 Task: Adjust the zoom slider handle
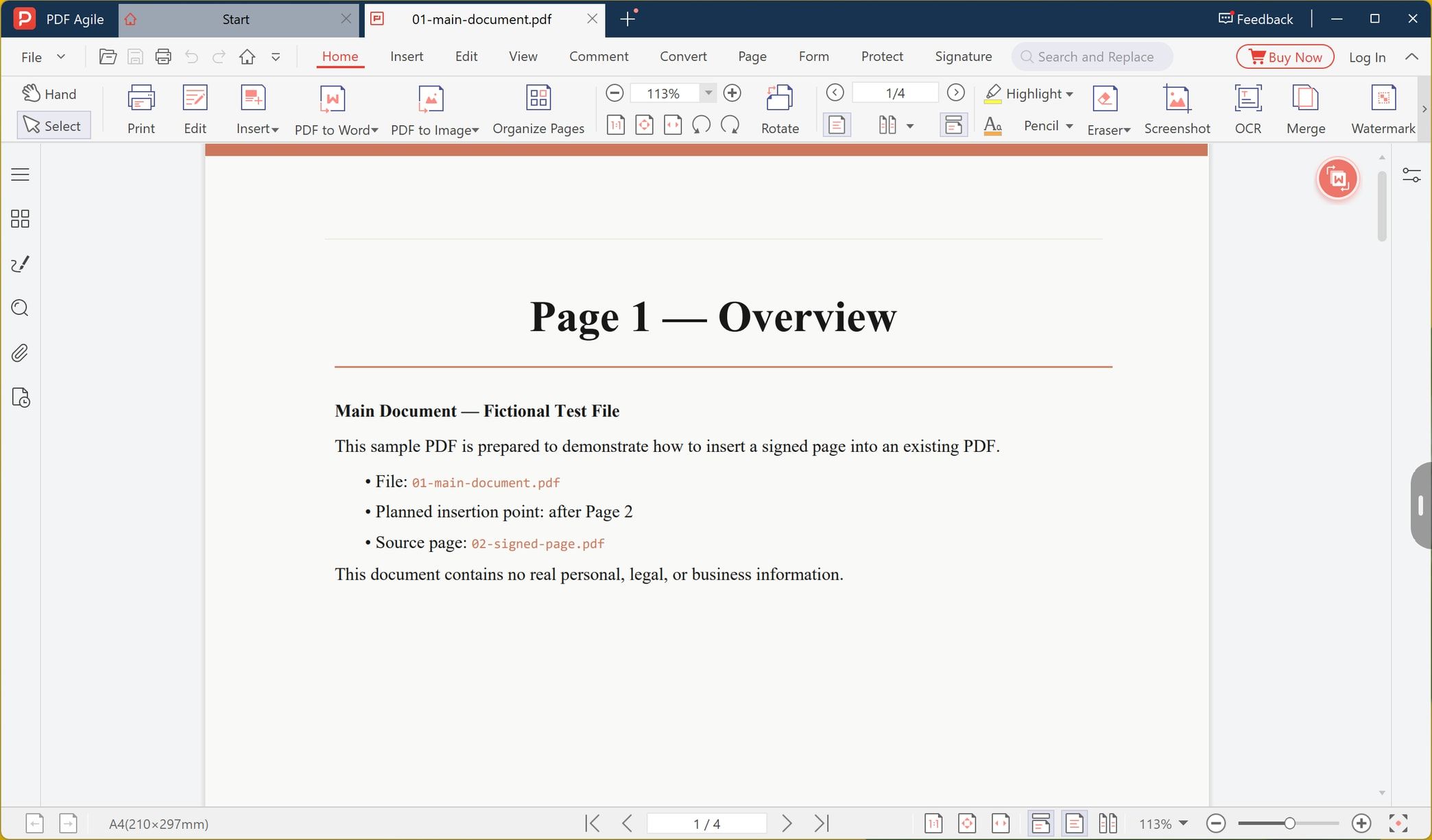click(1289, 823)
